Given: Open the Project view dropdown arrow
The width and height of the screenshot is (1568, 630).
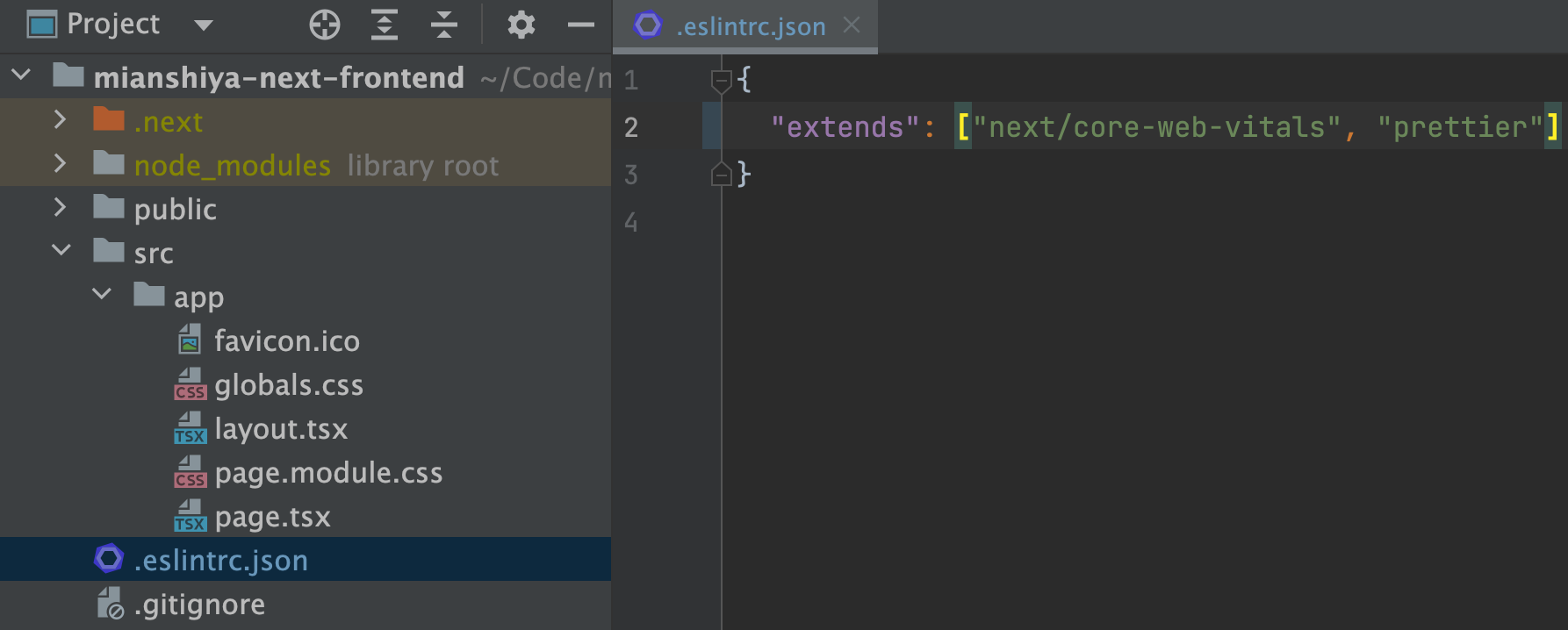Looking at the screenshot, I should pos(204,25).
